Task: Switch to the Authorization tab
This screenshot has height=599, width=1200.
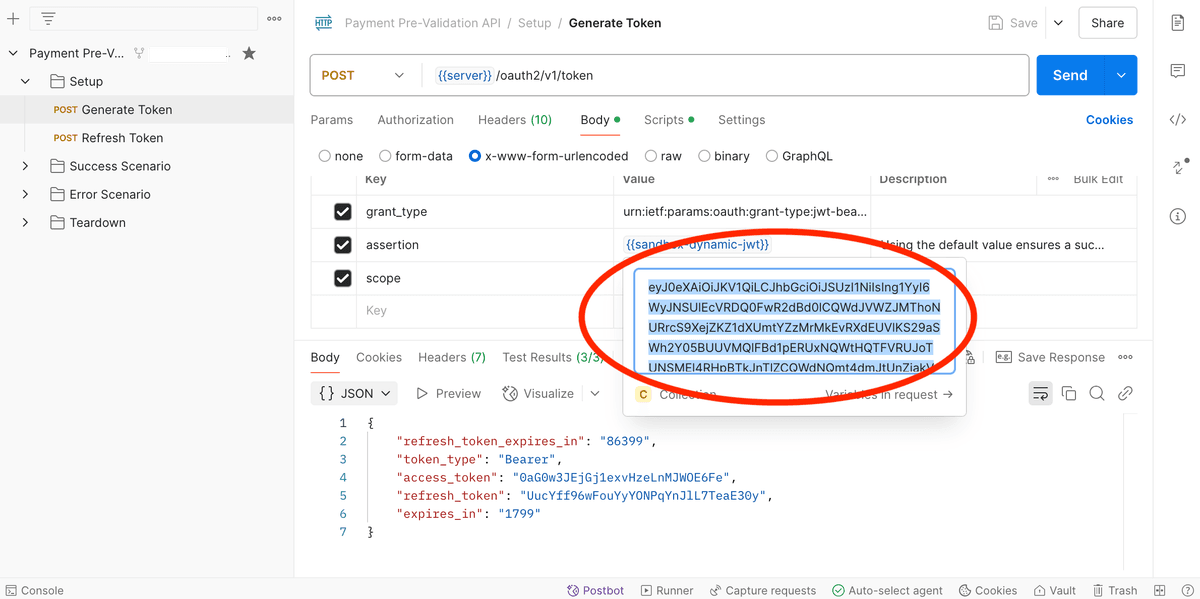Action: pos(415,120)
